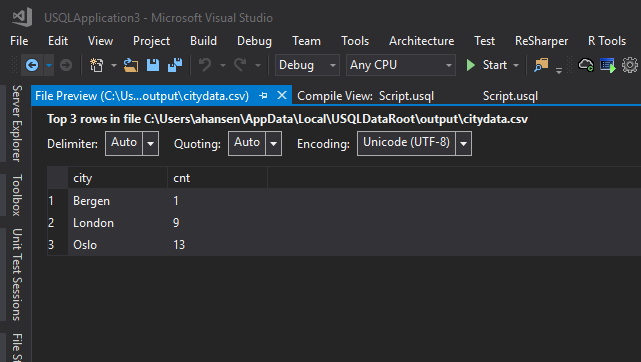Click the settings gear toolbar icon
The height and width of the screenshot is (362, 641).
(630, 65)
